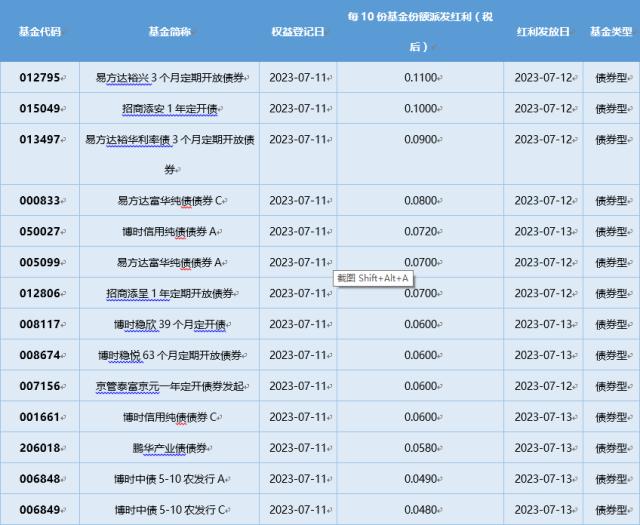The height and width of the screenshot is (525, 640).
Task: Click fund name 易方达富华纯债债券C
Action: click(x=169, y=201)
